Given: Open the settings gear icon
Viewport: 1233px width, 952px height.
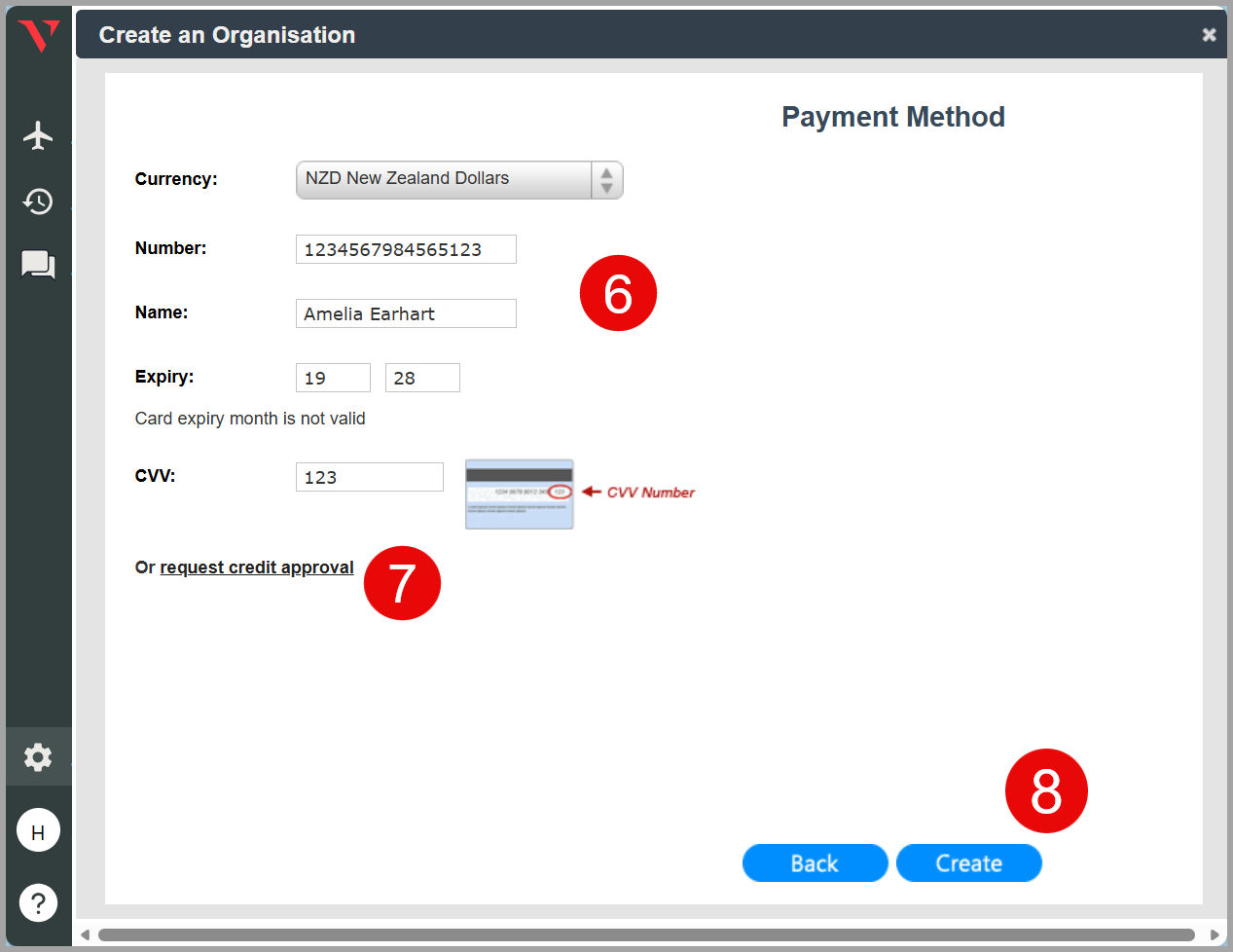Looking at the screenshot, I should [38, 756].
